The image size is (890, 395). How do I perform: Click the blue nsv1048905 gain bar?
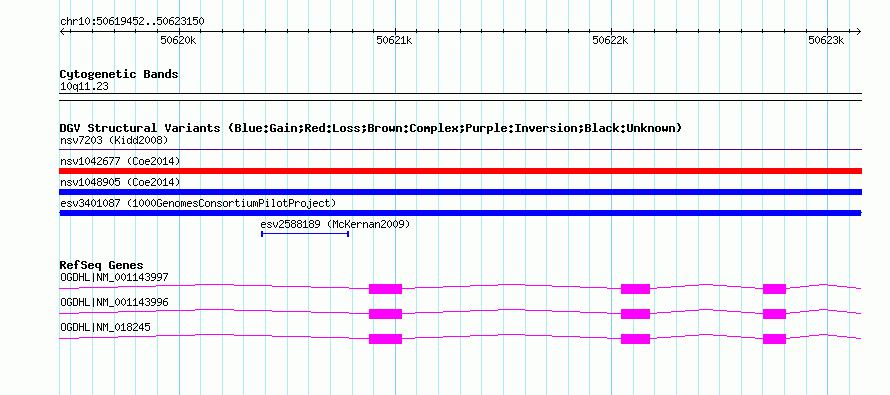click(x=460, y=192)
